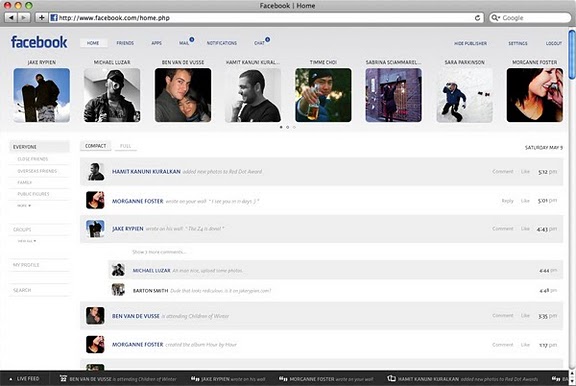The image size is (576, 386).
Task: Open the Friends tab
Action: [x=125, y=43]
